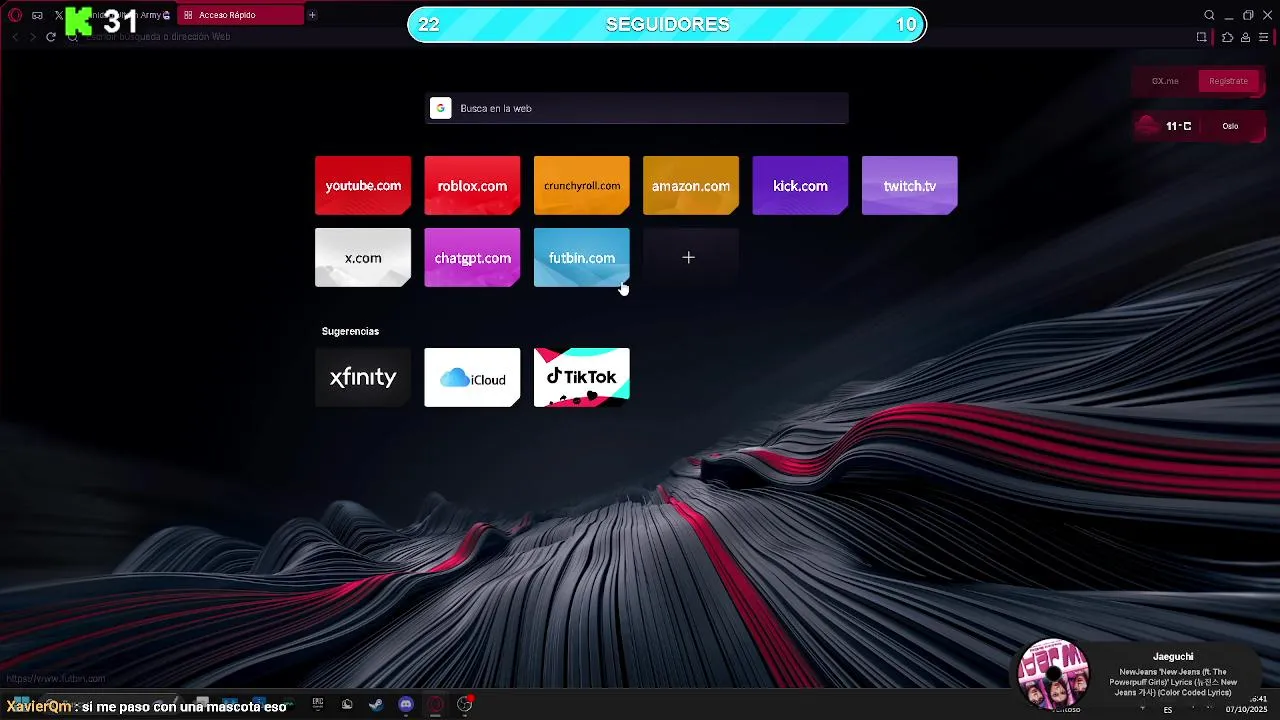Click the Jaeguchi music album thumbnail
Viewport: 1280px width, 720px height.
[1053, 673]
